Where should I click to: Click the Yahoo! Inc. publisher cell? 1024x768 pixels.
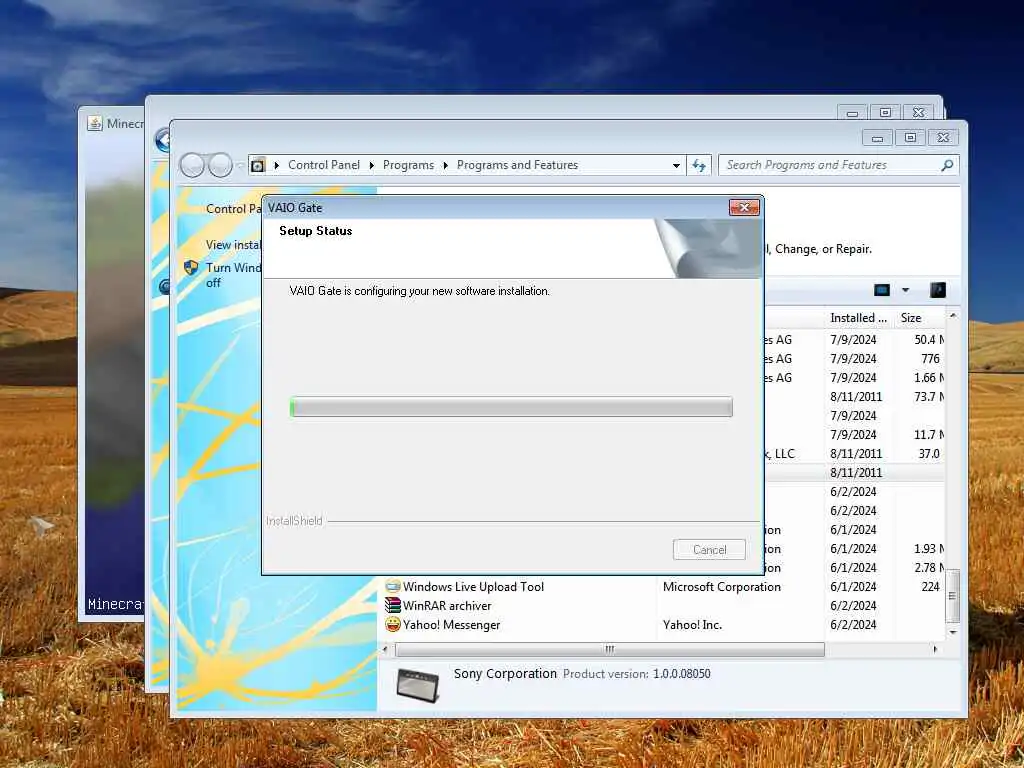(692, 624)
